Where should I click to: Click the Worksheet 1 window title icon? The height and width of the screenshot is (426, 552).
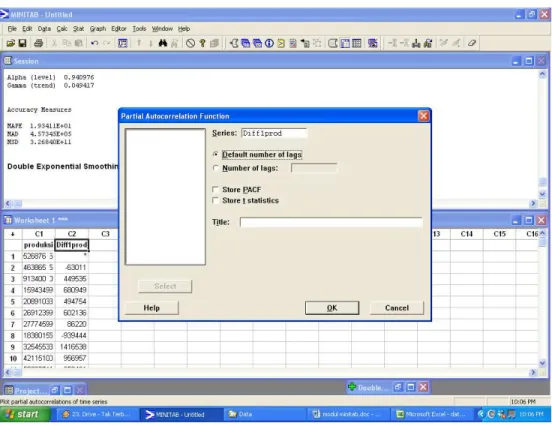pyautogui.click(x=8, y=220)
